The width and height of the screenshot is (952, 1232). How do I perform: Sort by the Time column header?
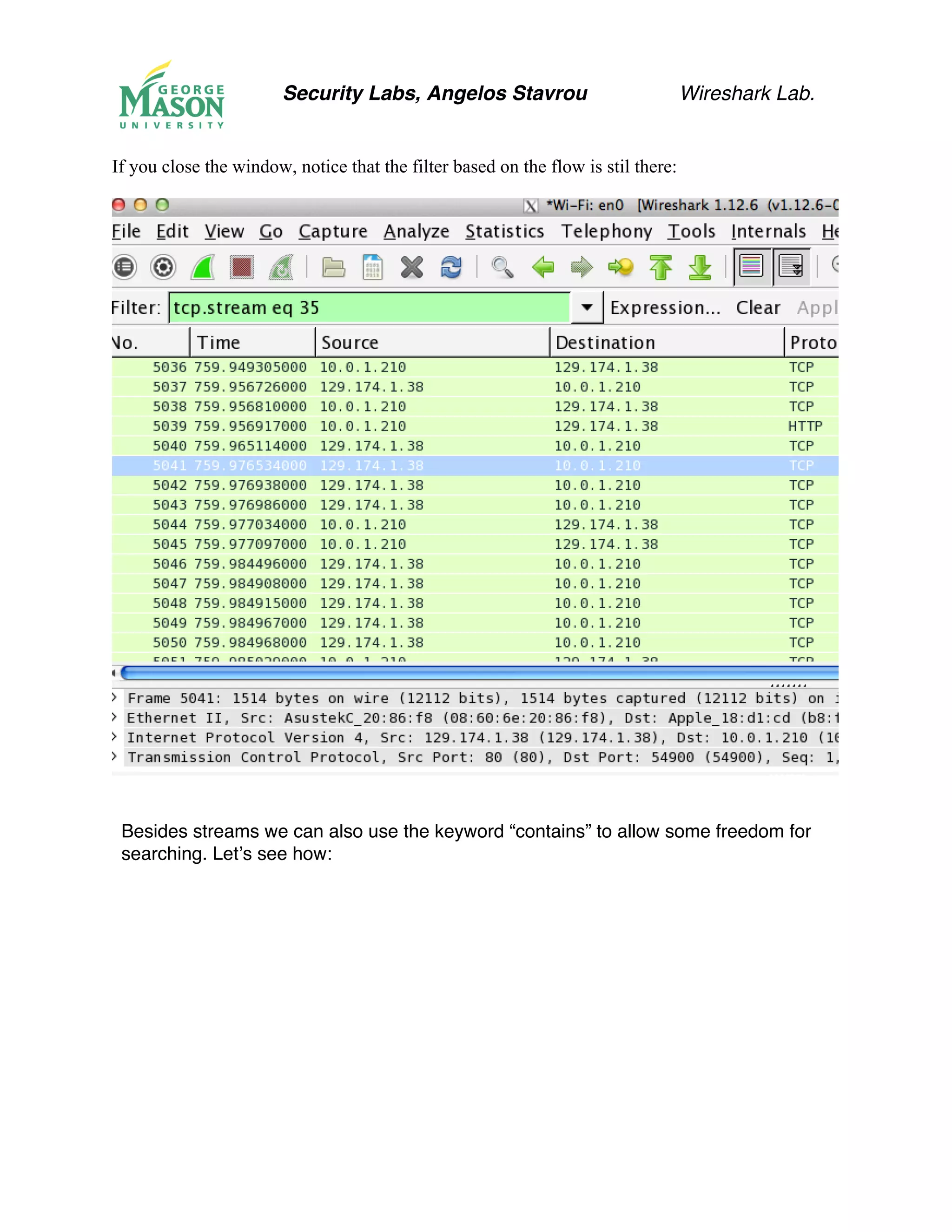pyautogui.click(x=253, y=342)
